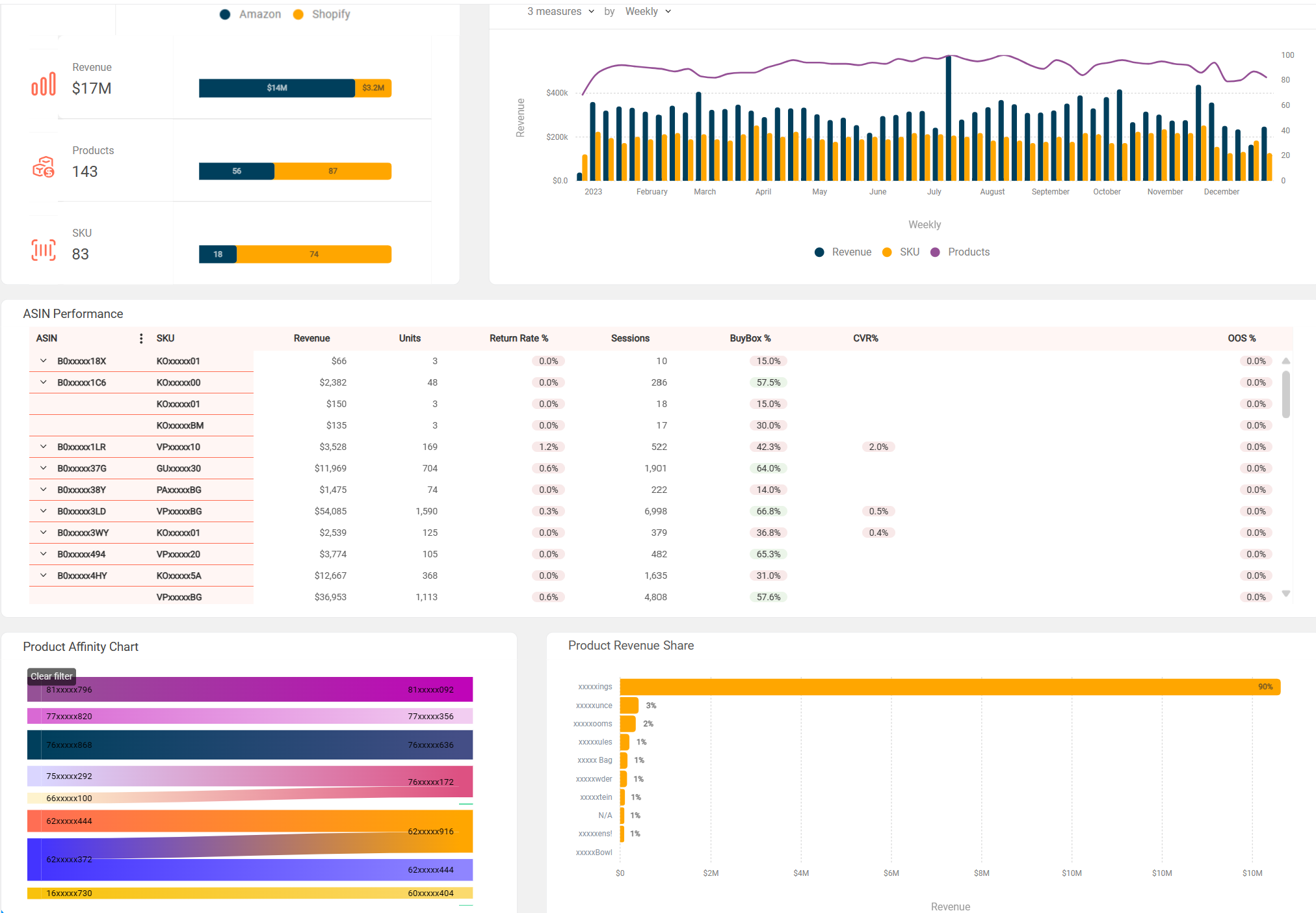Click scroll up arrow in ASIN table
1316x913 pixels.
(x=1285, y=361)
